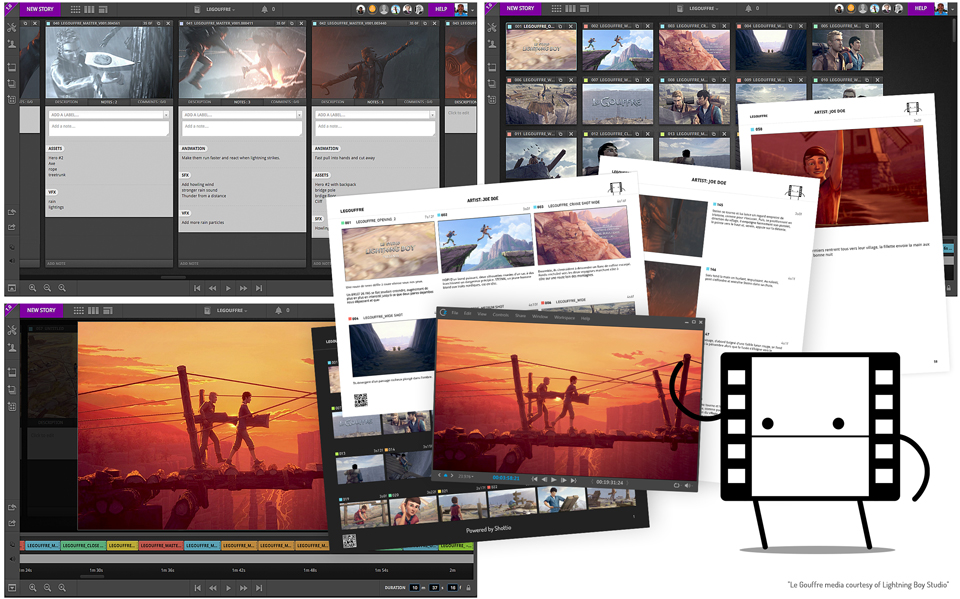960x599 pixels.
Task: Switch to grid view in top-left window
Action: point(75,9)
